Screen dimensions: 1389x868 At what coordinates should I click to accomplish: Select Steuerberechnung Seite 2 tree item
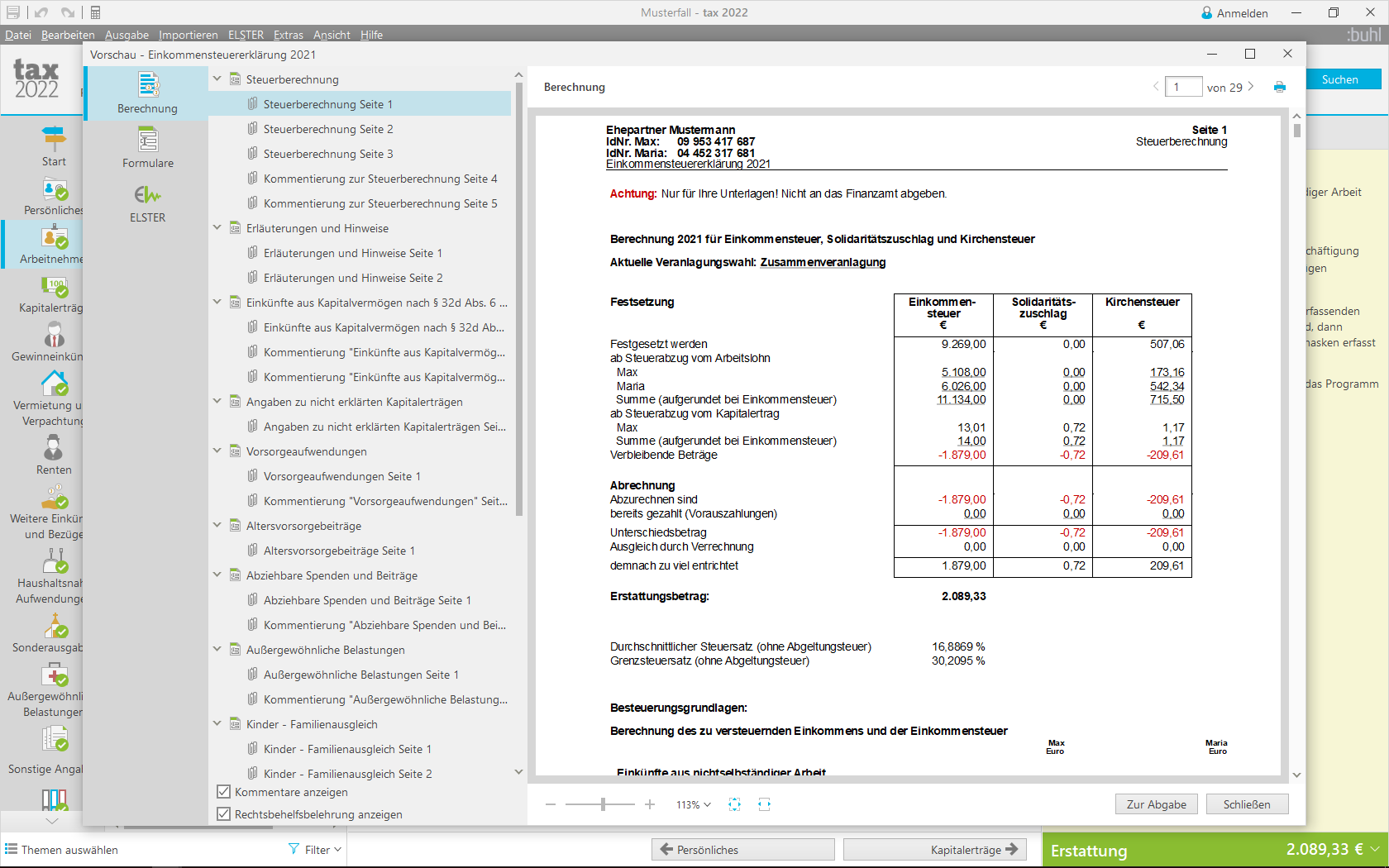point(328,129)
